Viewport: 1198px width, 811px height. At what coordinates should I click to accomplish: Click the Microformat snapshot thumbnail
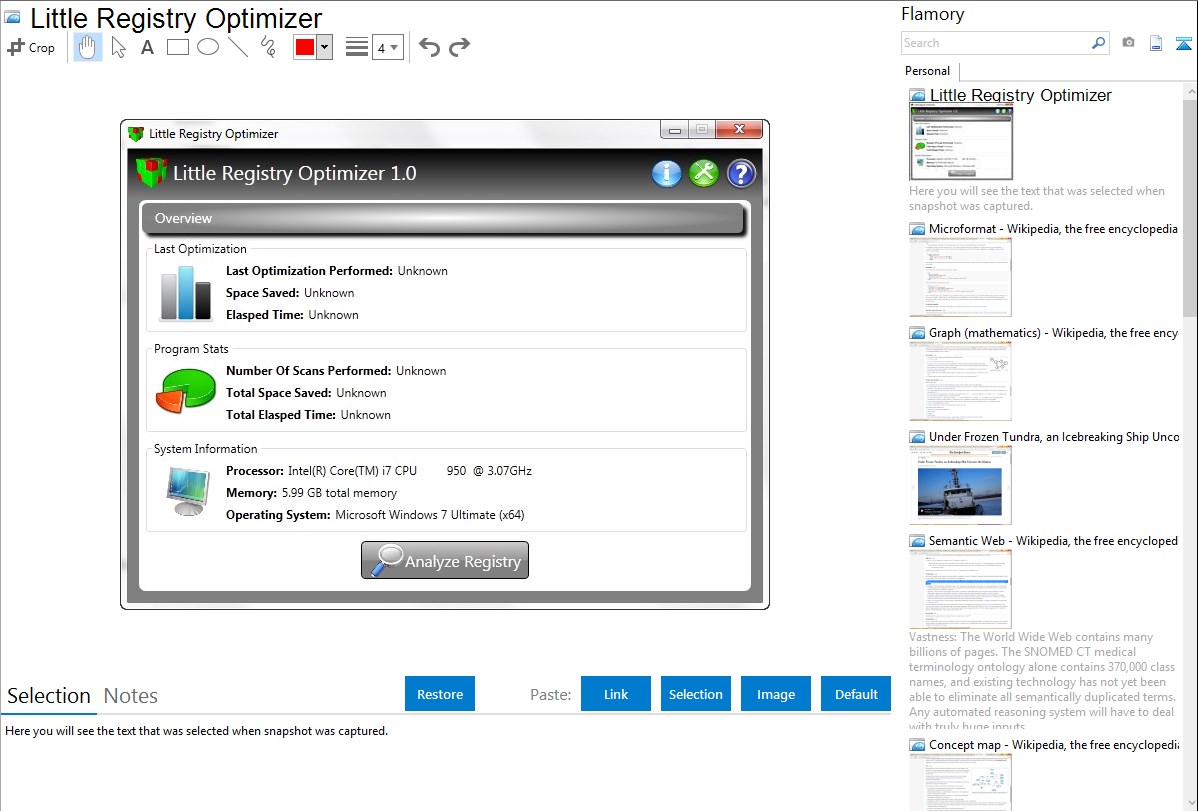[961, 277]
